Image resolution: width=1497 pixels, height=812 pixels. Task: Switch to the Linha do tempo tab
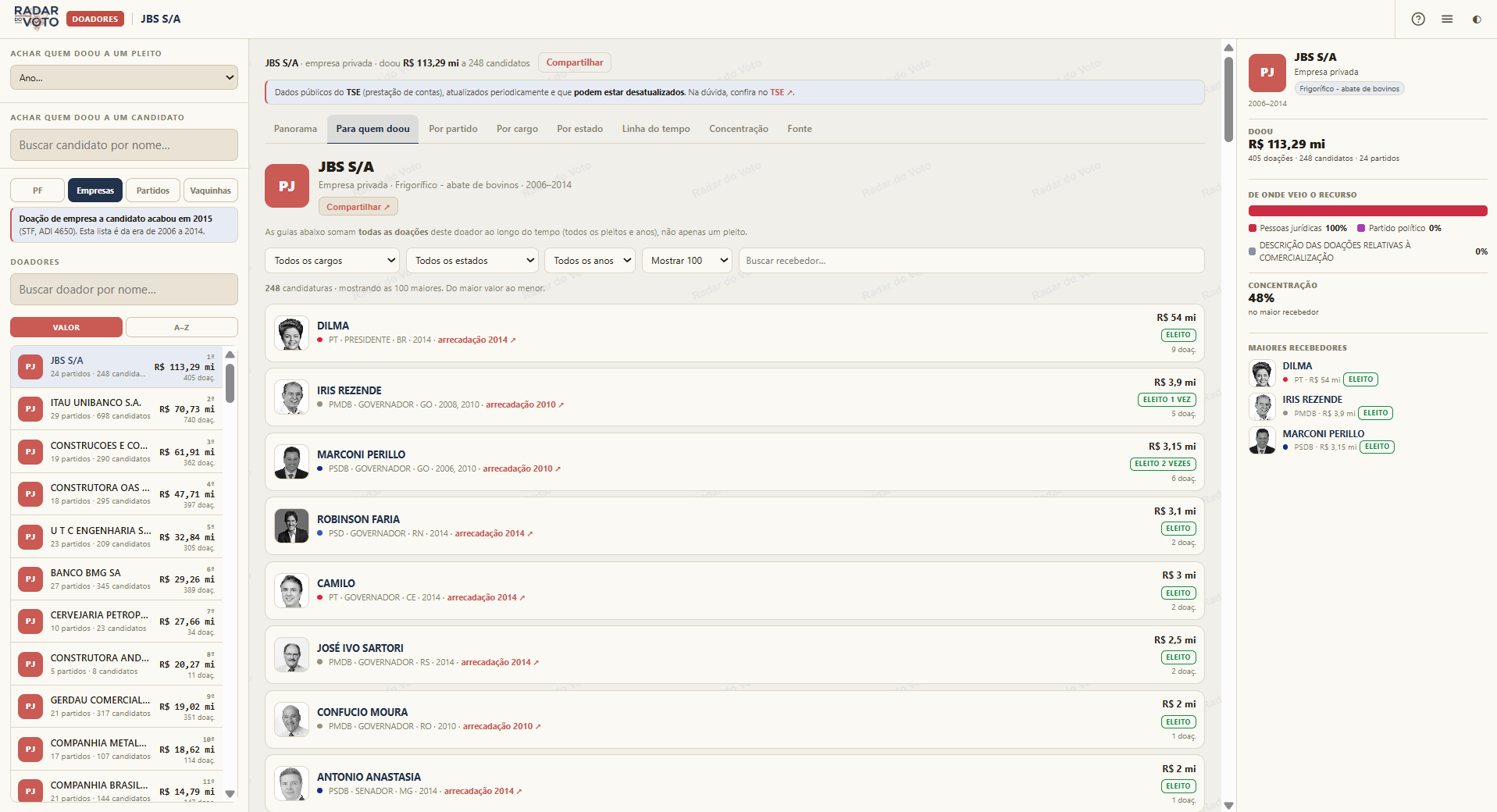coord(656,129)
